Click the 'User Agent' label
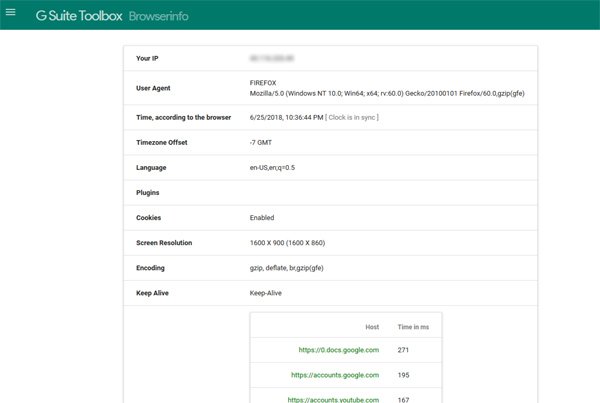Image resolution: width=600 pixels, height=403 pixels. pos(153,88)
